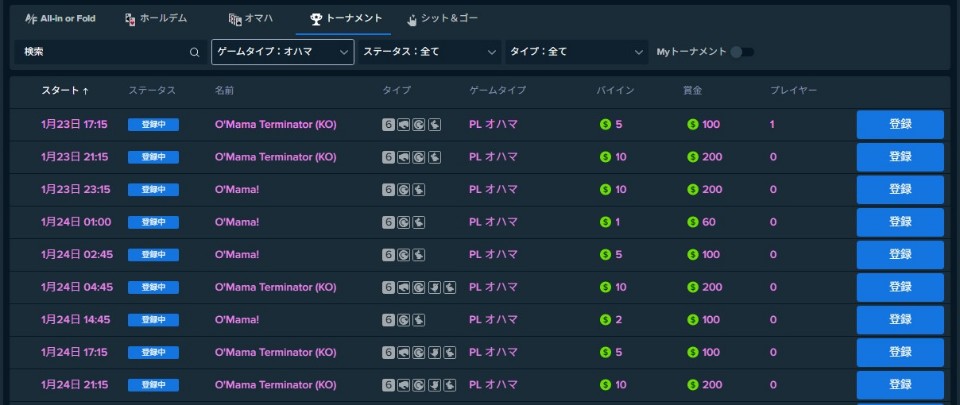Switch to the オマハ tab
Image resolution: width=960 pixels, height=405 pixels.
coord(250,19)
